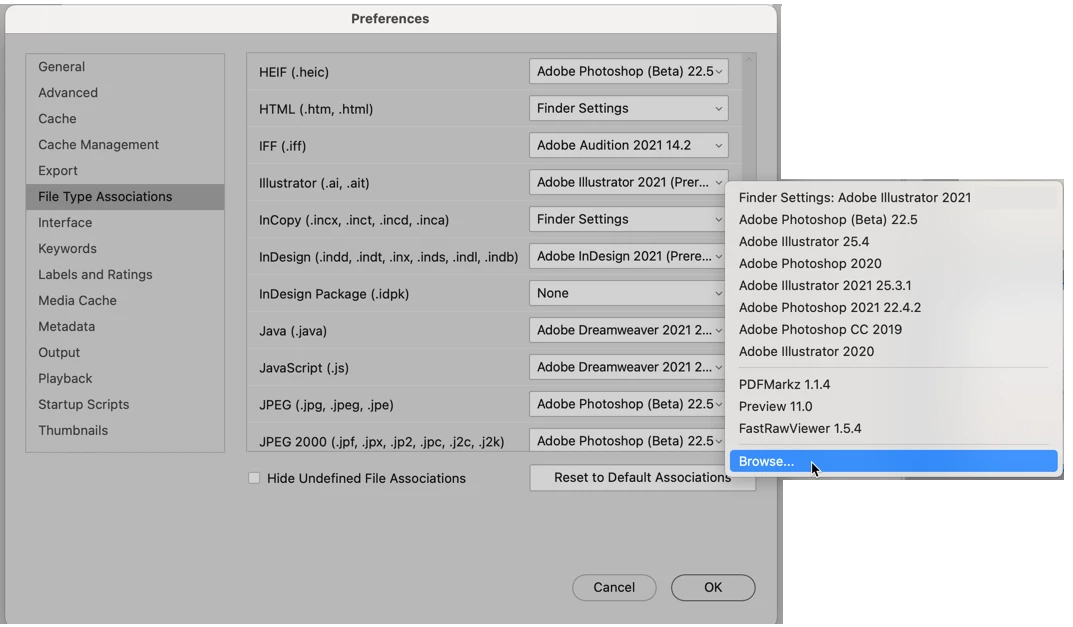Viewport: 1073px width, 627px height.
Task: Click the file associations list scrollbar
Action: [748, 116]
